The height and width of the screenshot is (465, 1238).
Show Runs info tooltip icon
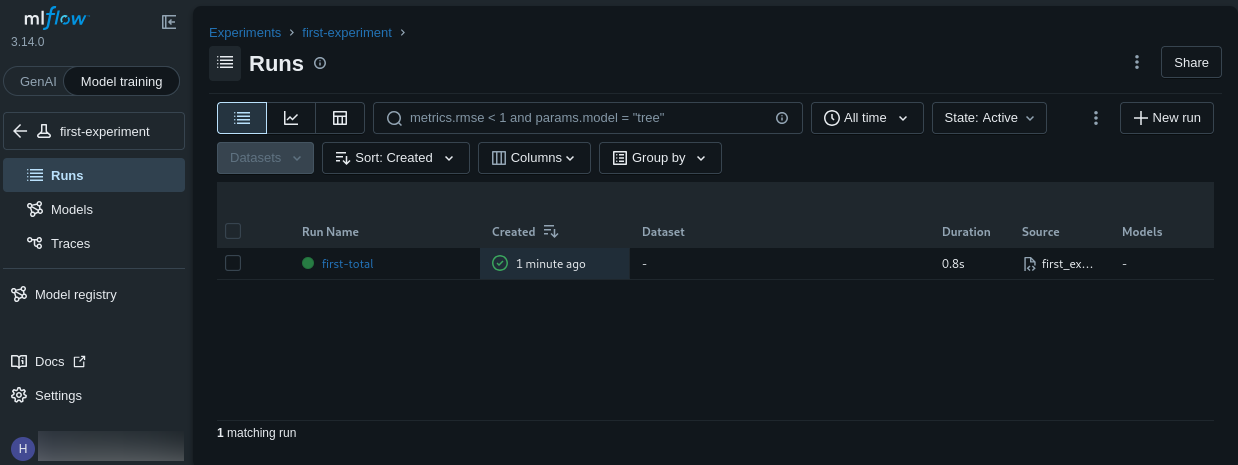click(x=320, y=63)
